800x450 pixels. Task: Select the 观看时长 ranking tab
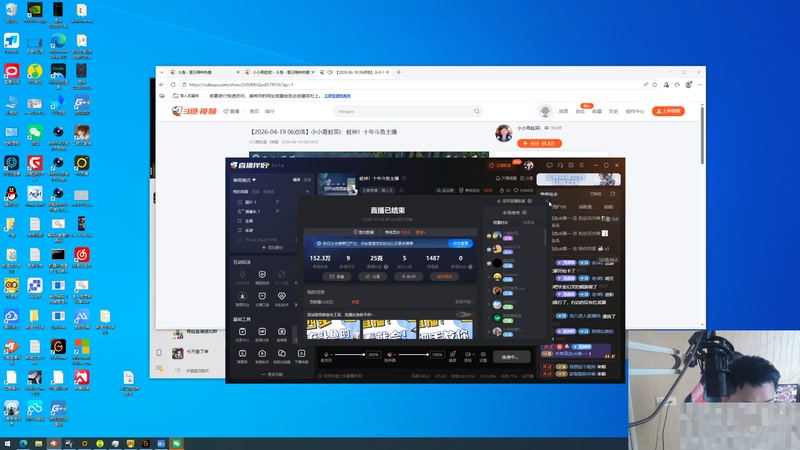500,222
